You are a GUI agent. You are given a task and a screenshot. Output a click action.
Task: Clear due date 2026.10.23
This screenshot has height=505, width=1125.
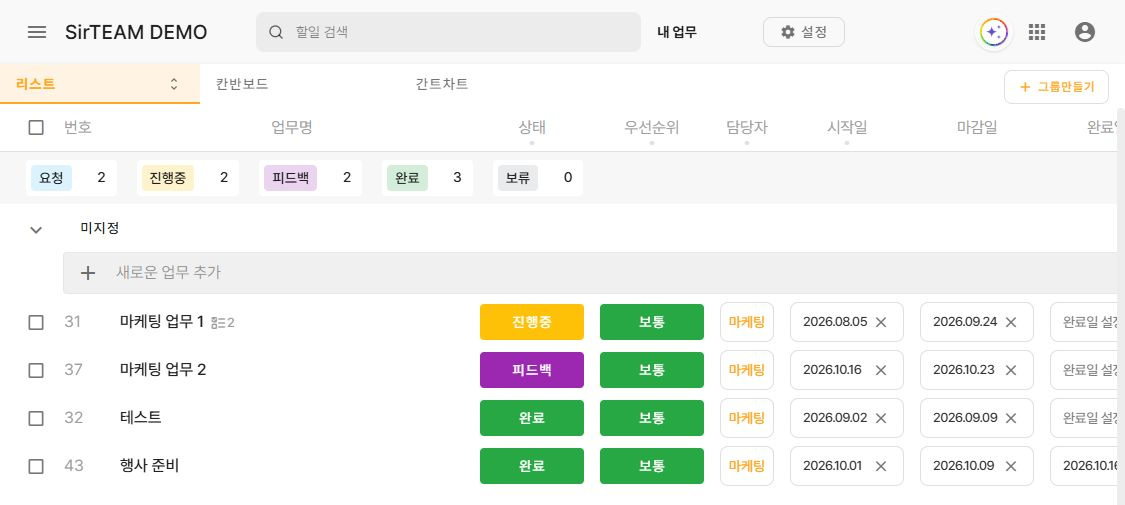point(1011,370)
